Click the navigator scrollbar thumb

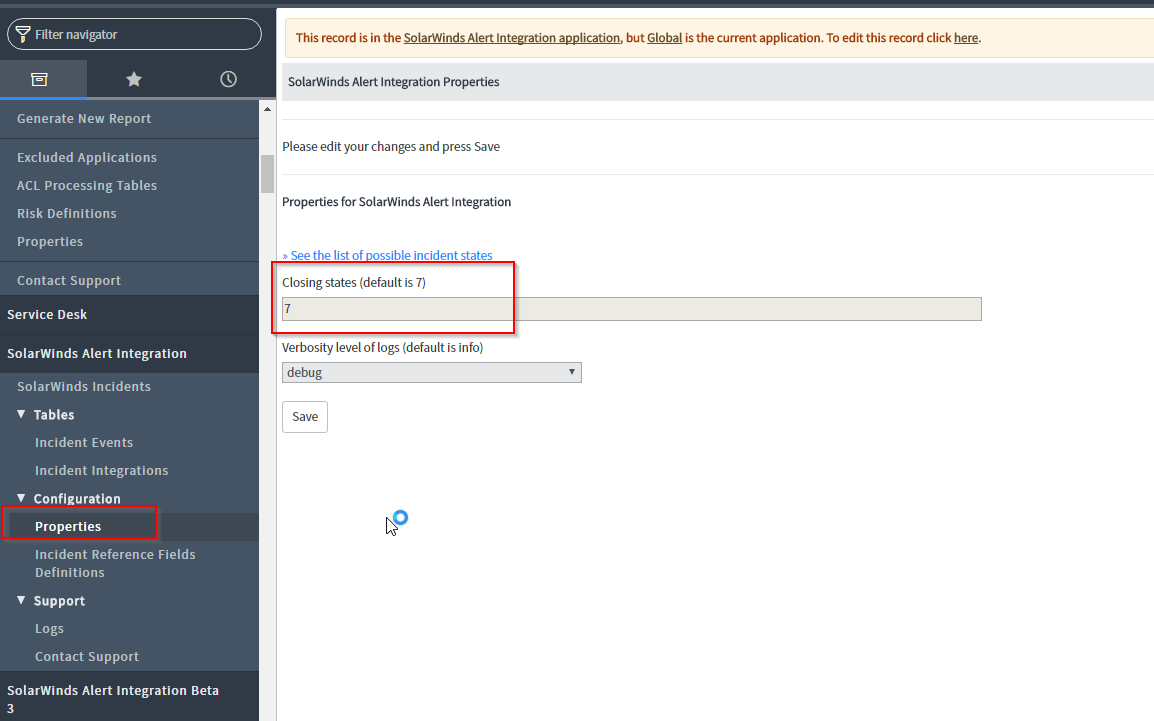click(267, 174)
